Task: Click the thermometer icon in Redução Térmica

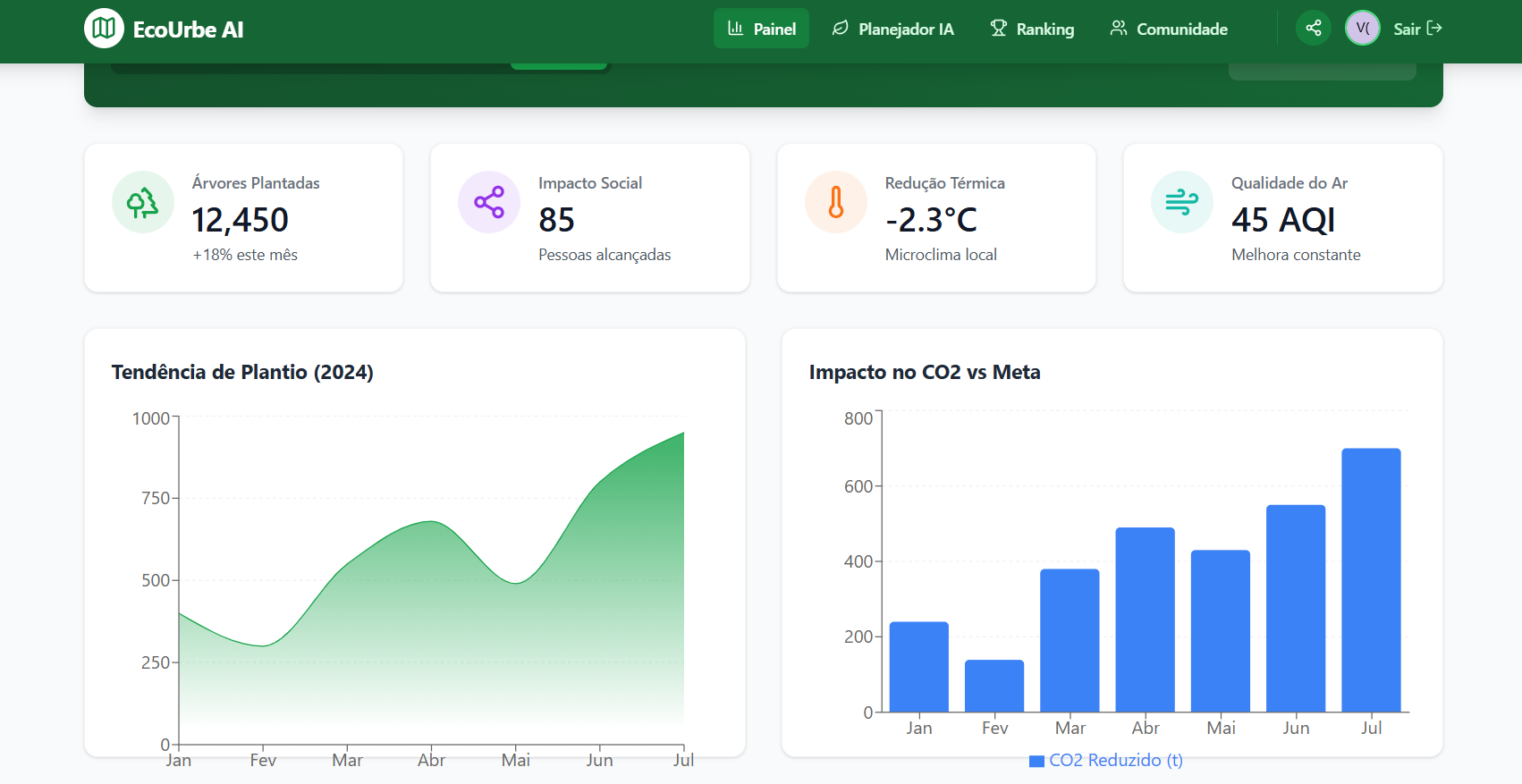Action: pos(835,202)
